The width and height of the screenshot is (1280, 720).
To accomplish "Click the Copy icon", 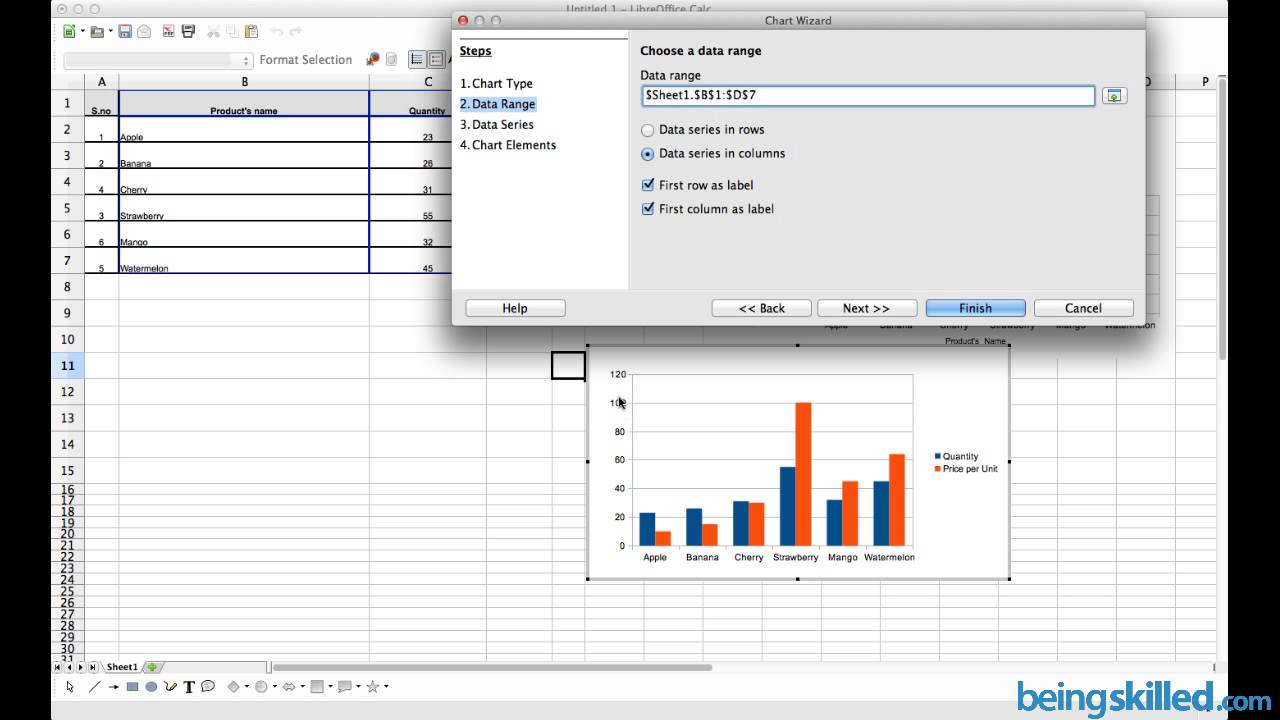I will pos(232,32).
